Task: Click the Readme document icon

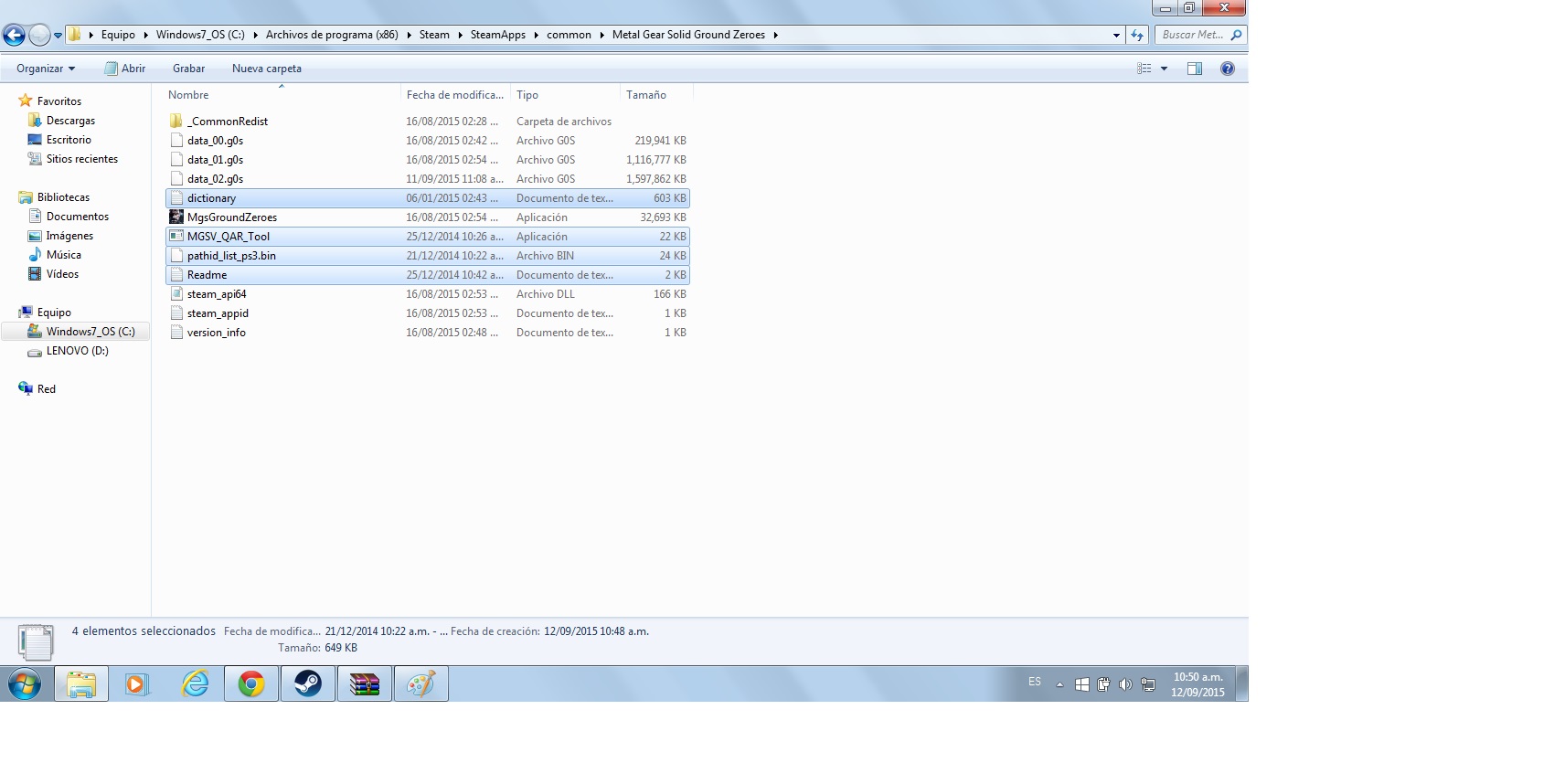Action: click(176, 274)
